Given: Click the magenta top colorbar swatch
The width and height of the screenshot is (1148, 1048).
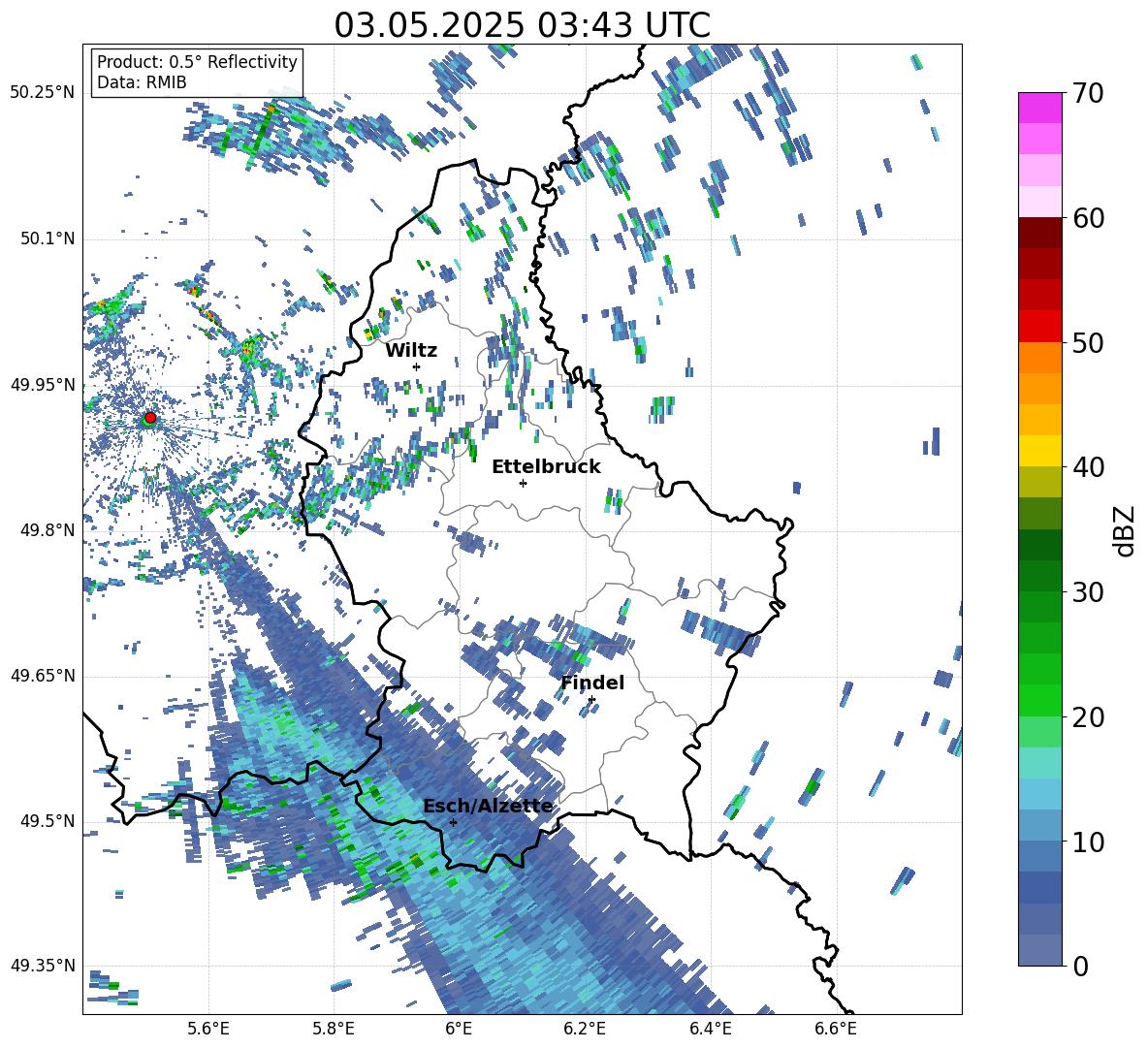Looking at the screenshot, I should coord(1040,108).
